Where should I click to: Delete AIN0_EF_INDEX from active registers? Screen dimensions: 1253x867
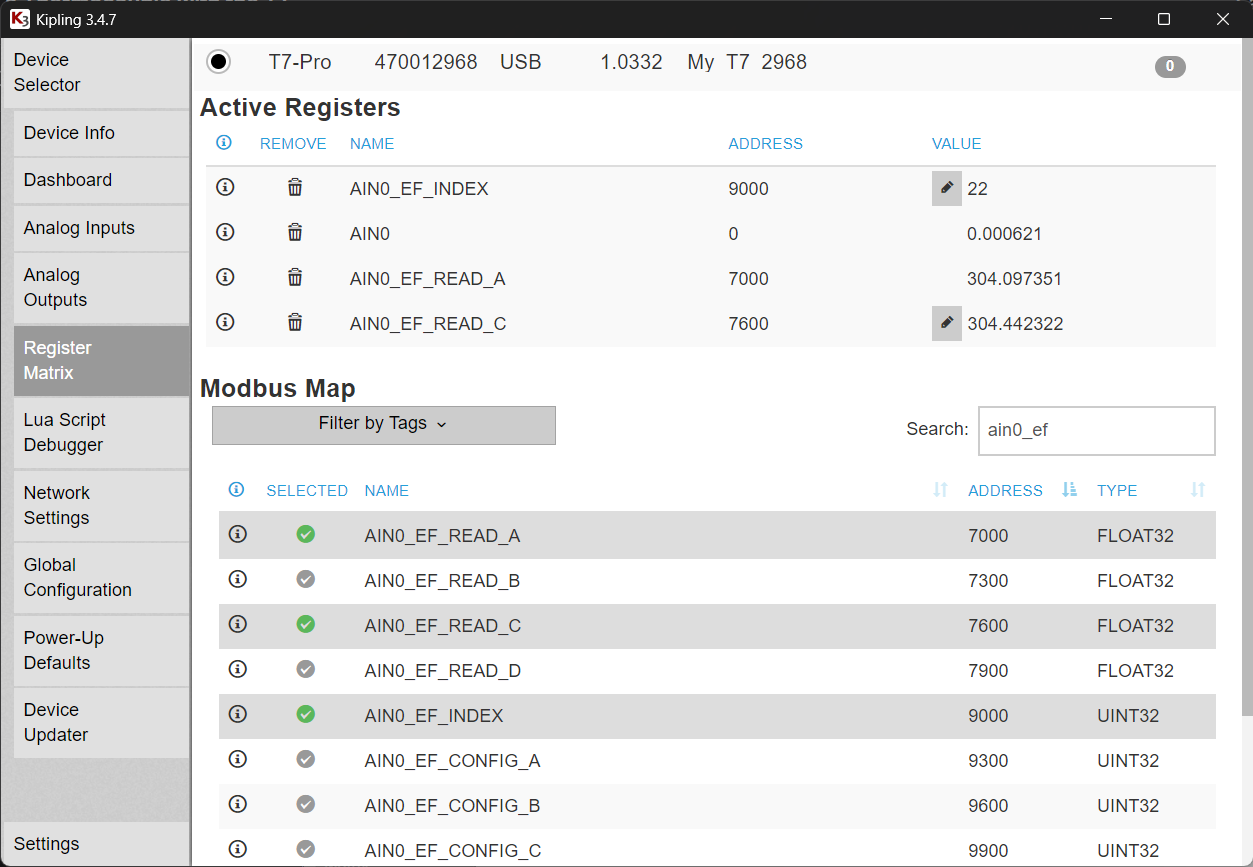pos(295,187)
